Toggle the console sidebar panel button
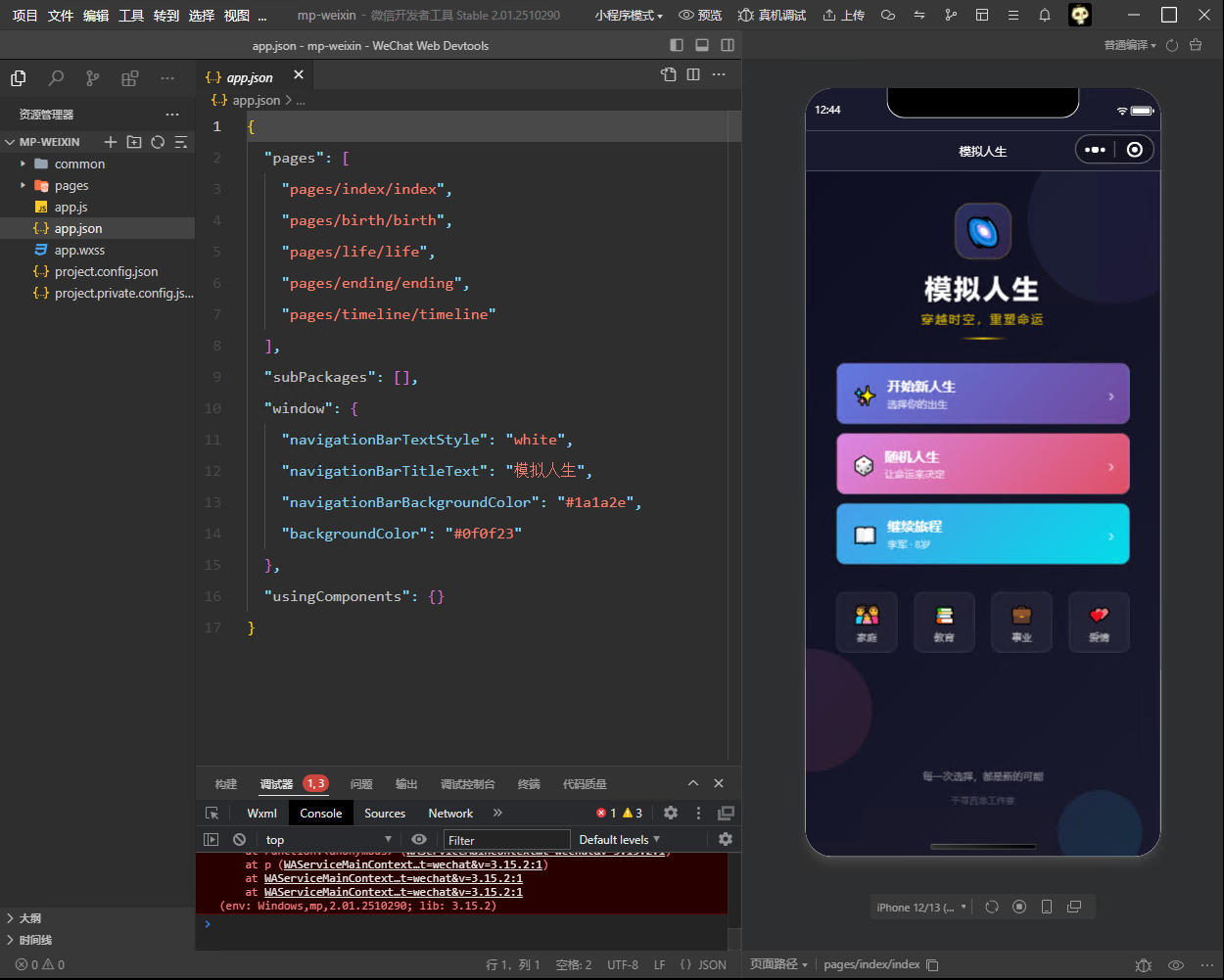 (x=211, y=840)
